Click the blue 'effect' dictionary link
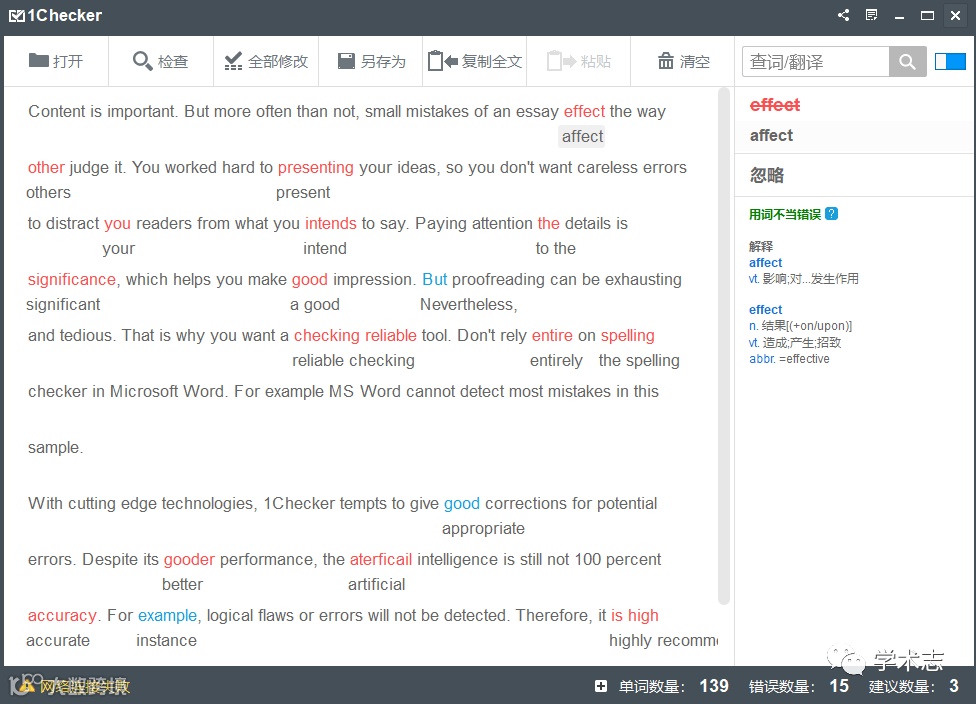The height and width of the screenshot is (704, 976). (766, 309)
